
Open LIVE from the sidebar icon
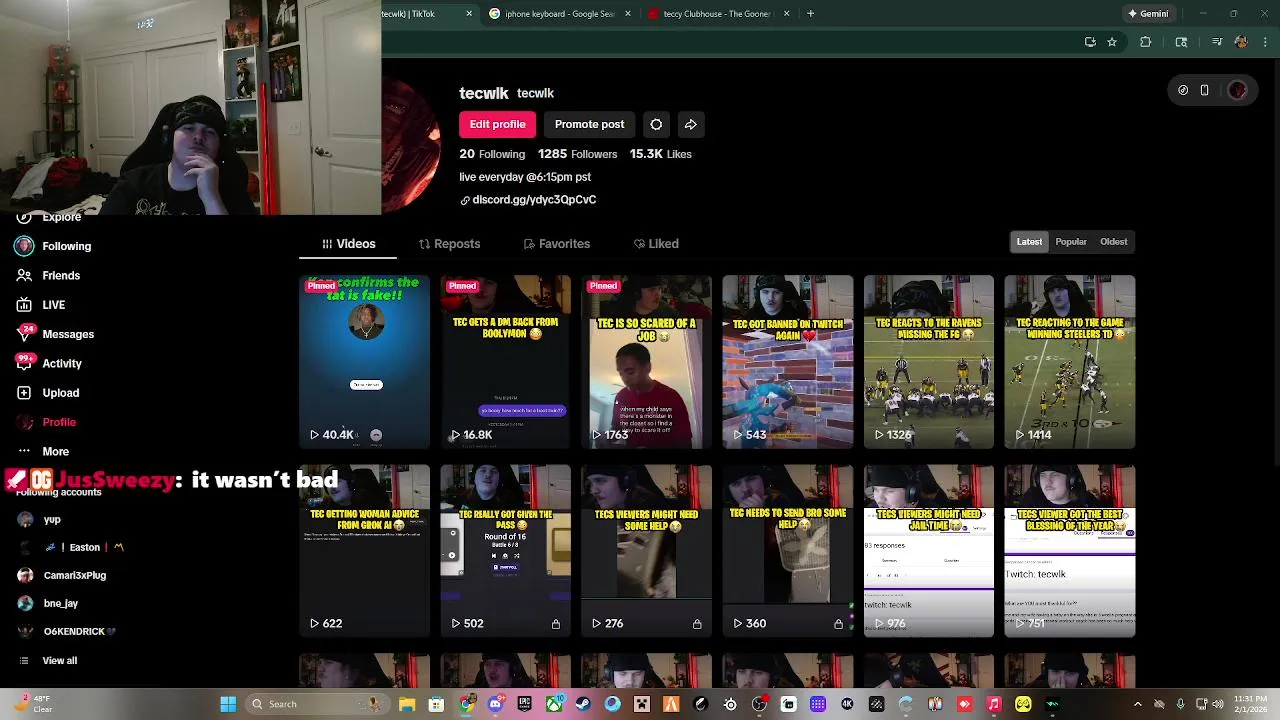[x=23, y=305]
